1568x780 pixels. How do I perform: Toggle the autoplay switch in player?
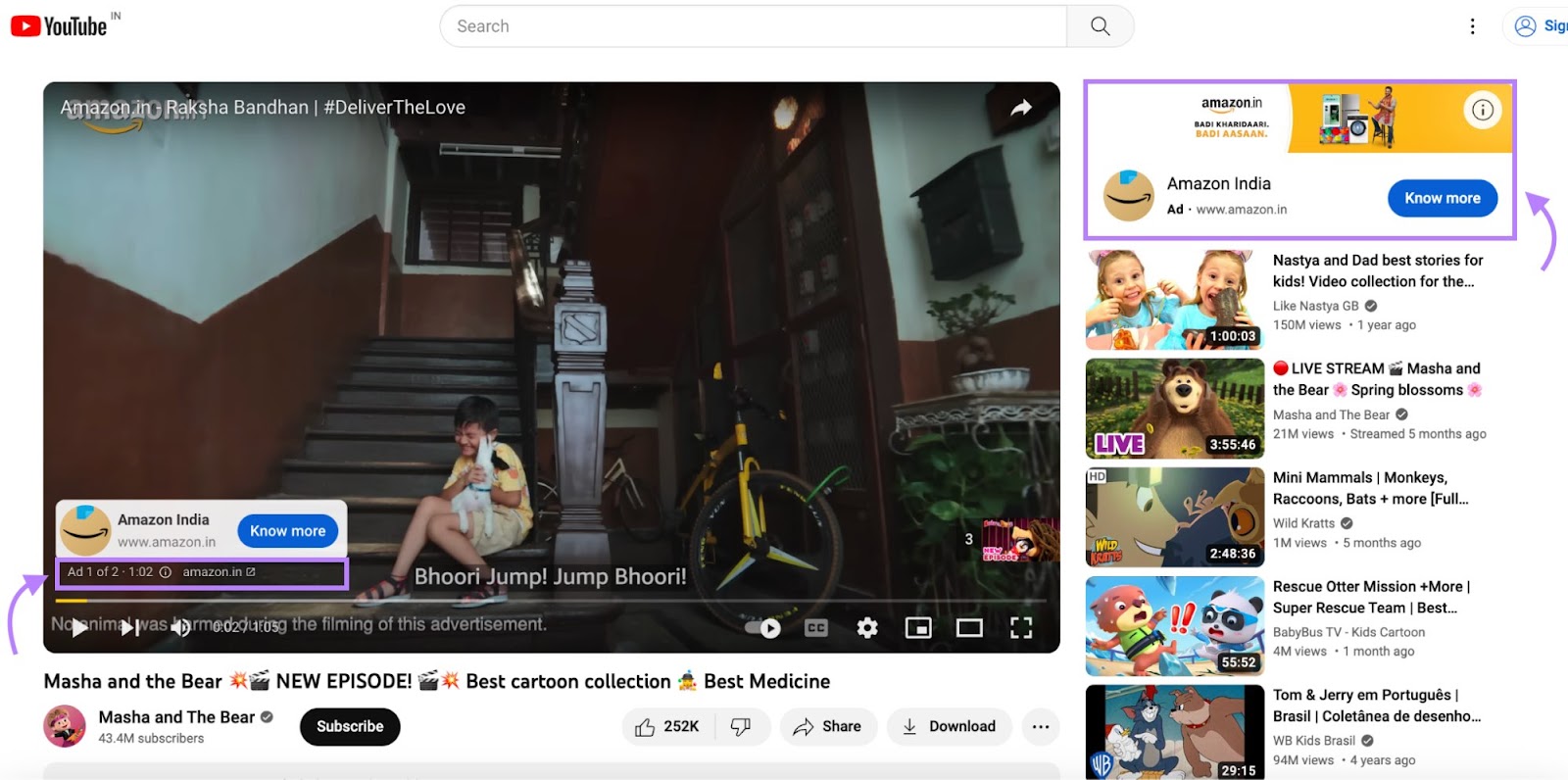[763, 628]
